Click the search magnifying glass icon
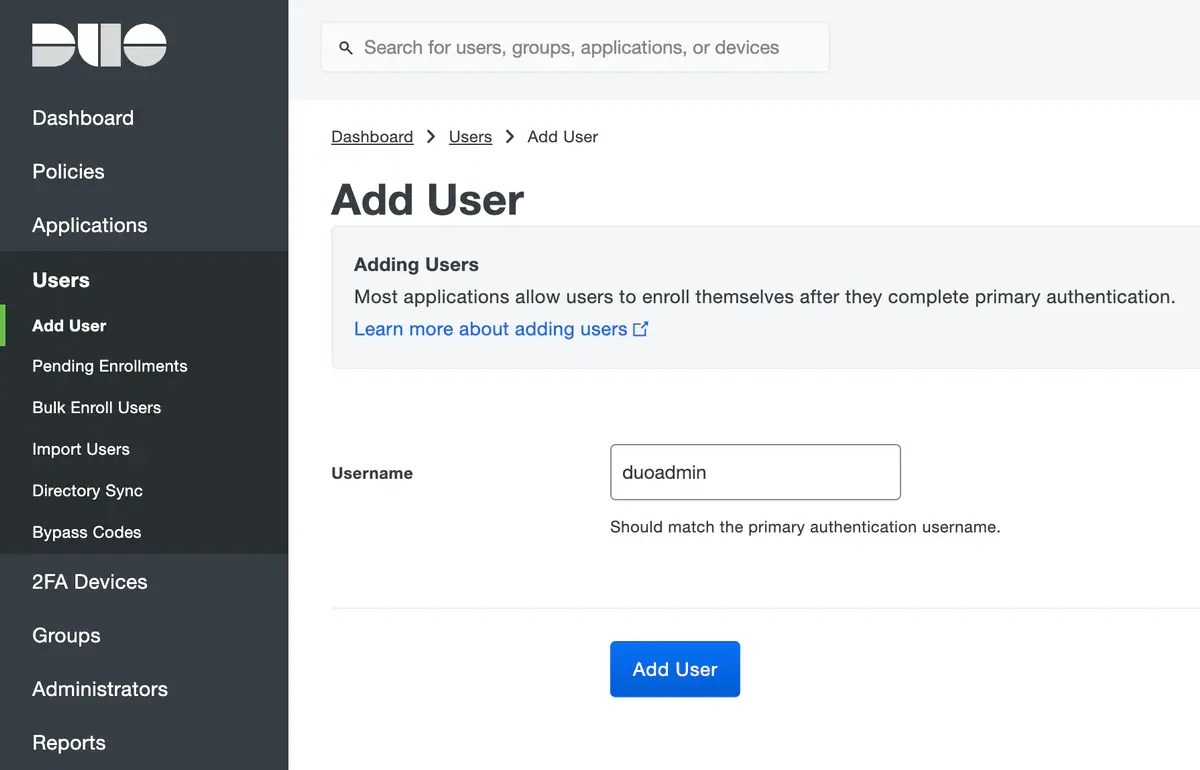 coord(345,47)
